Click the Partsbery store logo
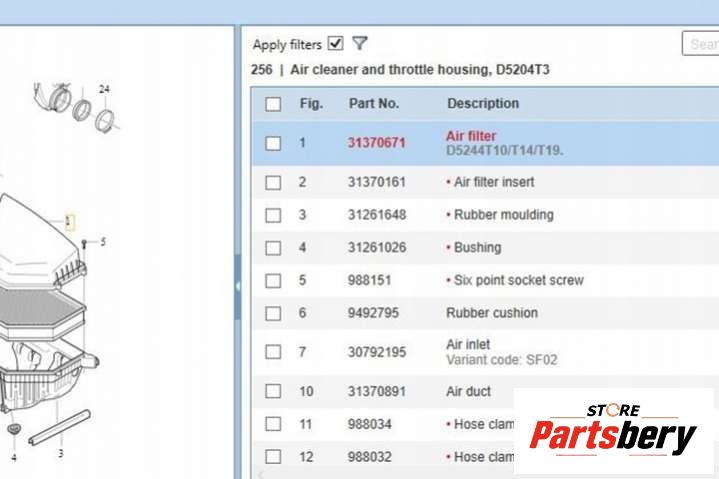Image resolution: width=719 pixels, height=479 pixels. 613,431
